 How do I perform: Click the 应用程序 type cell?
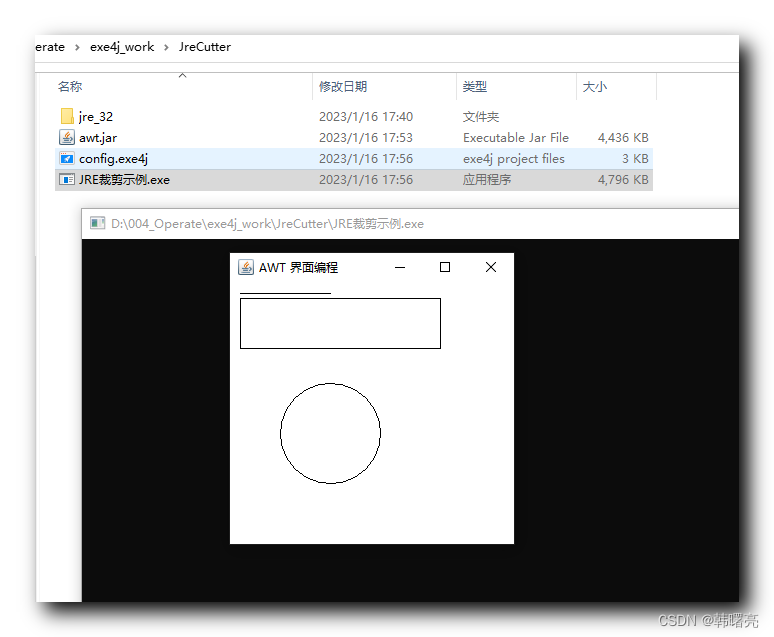point(487,180)
